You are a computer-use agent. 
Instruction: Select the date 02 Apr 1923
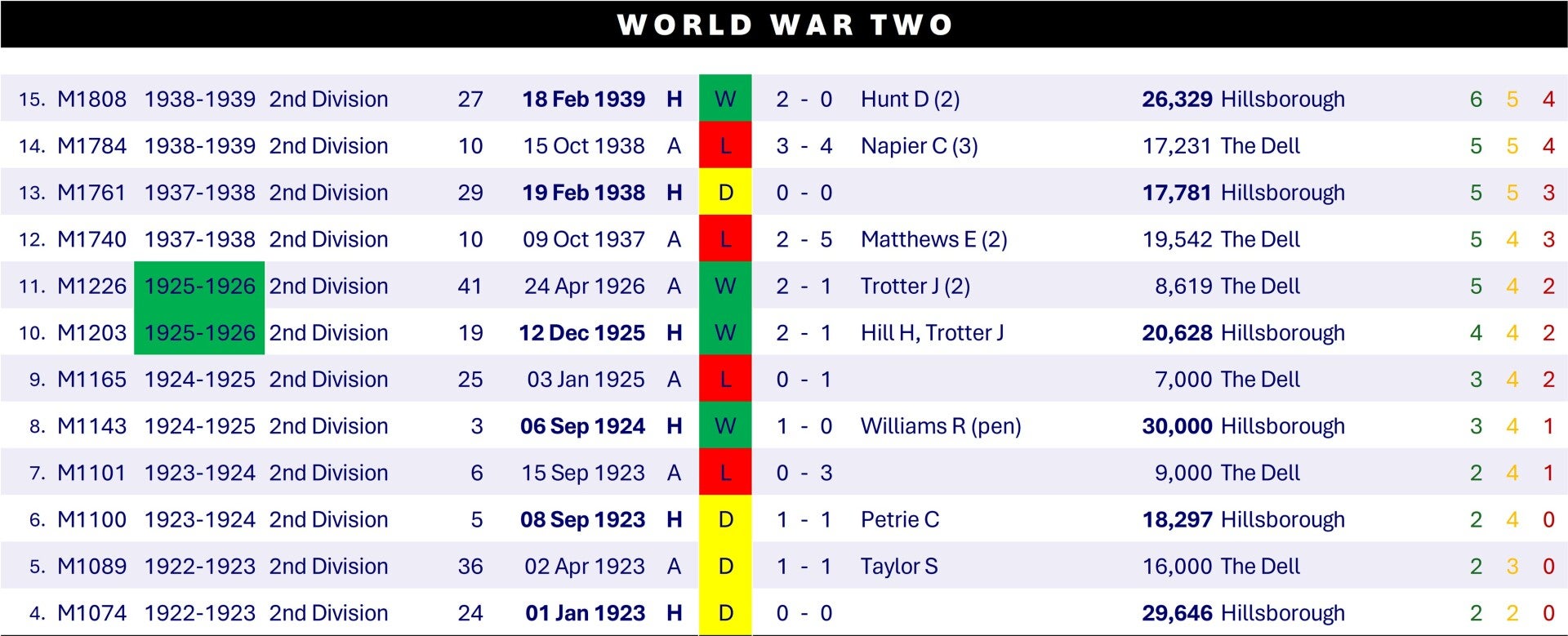(584, 567)
